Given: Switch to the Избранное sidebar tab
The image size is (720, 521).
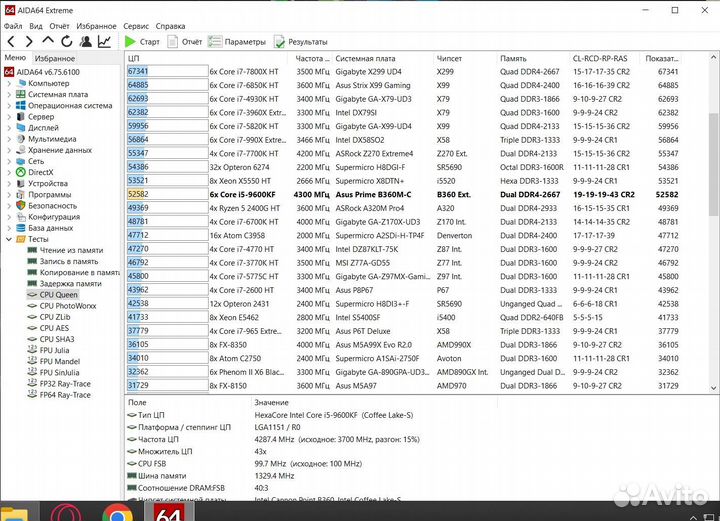Looking at the screenshot, I should point(55,58).
